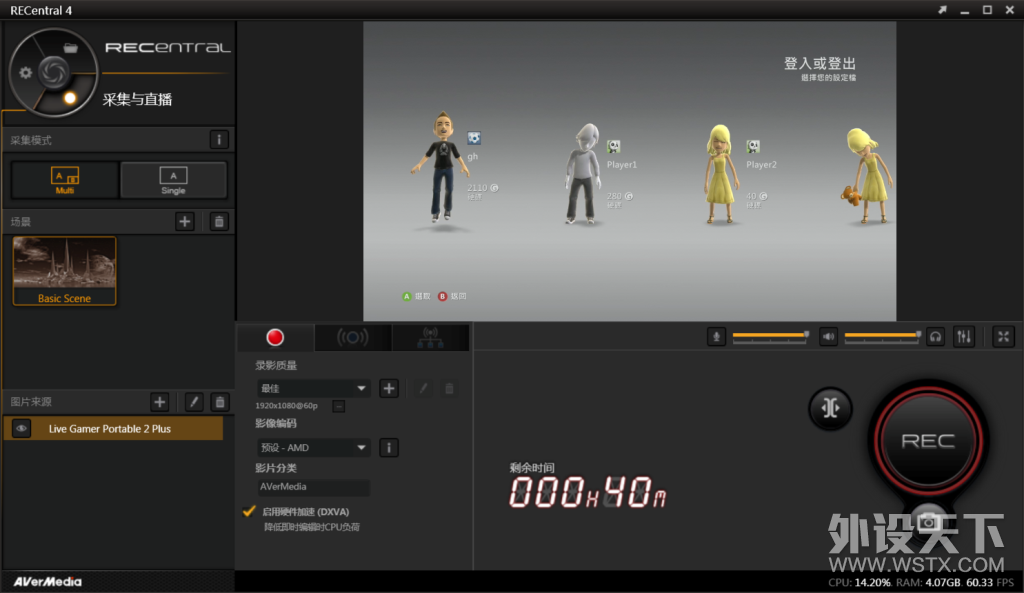
Task: Adjust the microphone volume slider
Action: pyautogui.click(x=771, y=336)
